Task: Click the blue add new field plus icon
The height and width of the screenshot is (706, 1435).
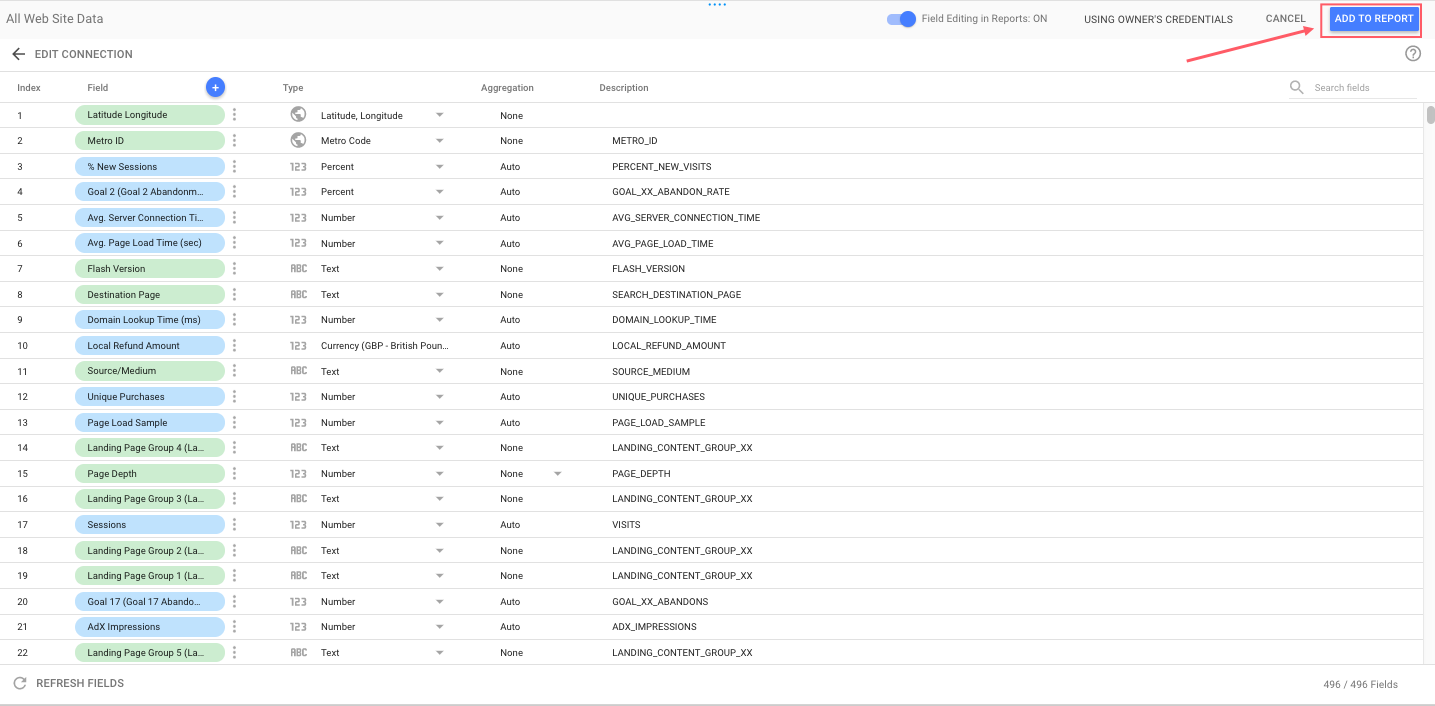Action: [x=215, y=87]
